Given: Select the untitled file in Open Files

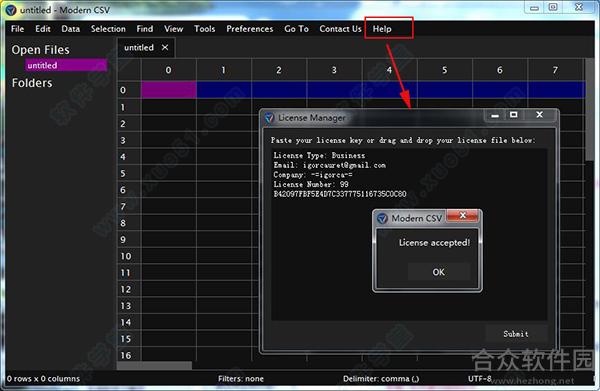Looking at the screenshot, I should (66, 65).
